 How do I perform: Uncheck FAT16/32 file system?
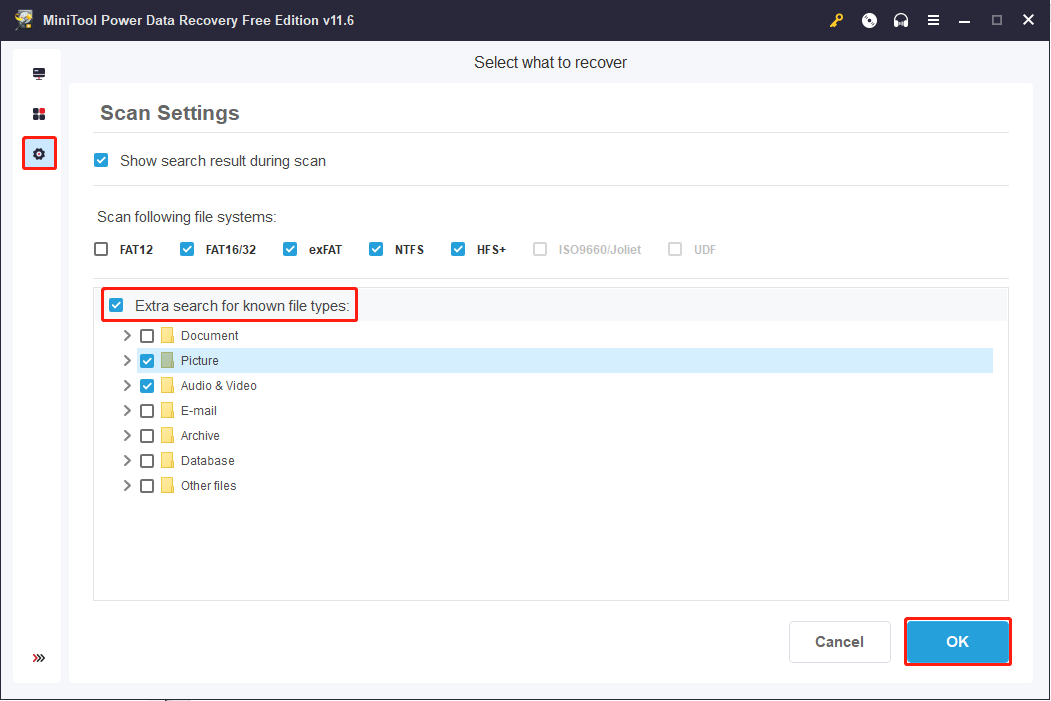click(187, 249)
